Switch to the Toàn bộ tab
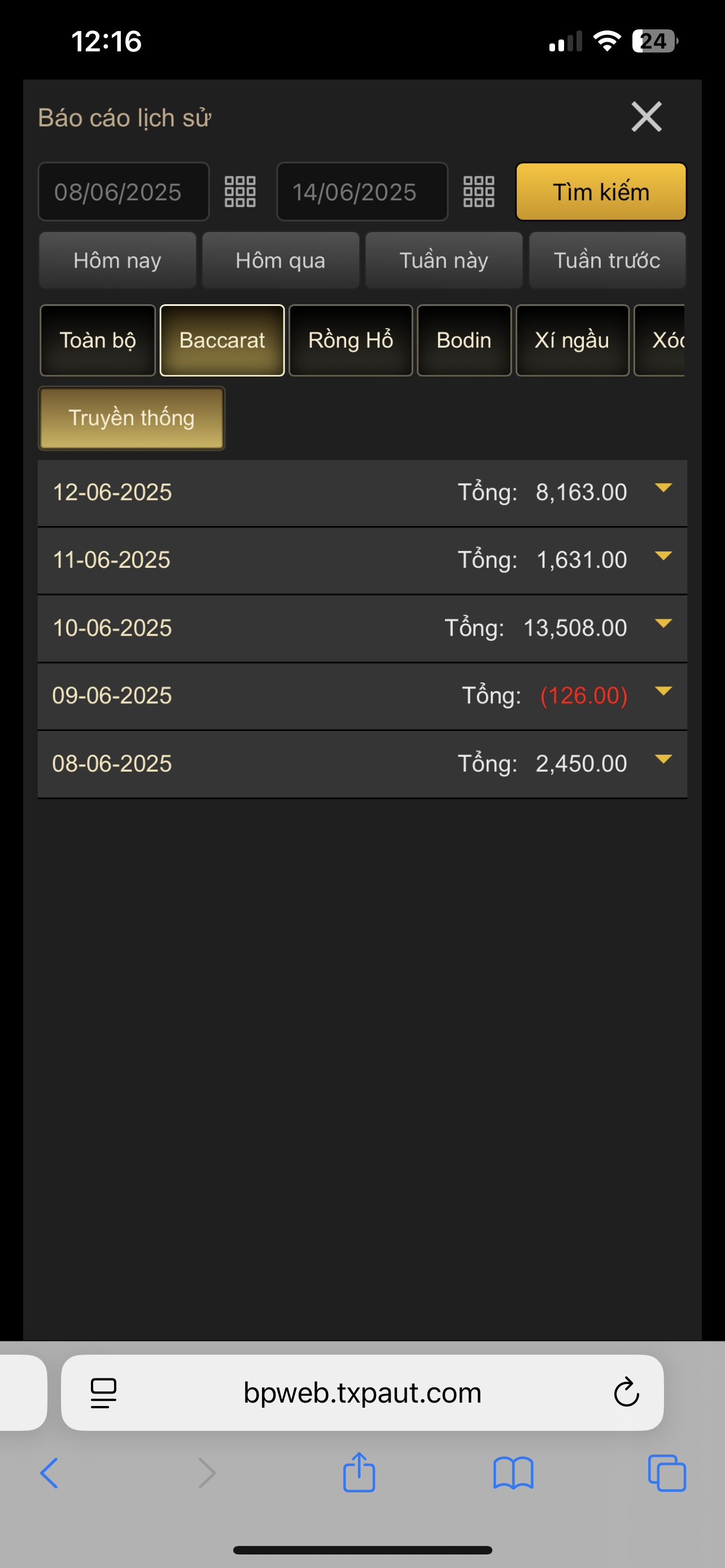 (x=97, y=340)
